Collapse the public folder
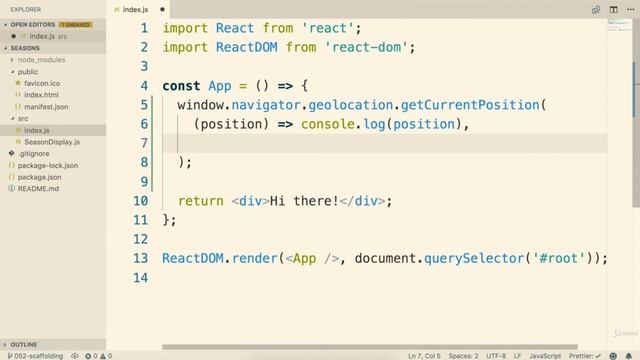This screenshot has width=640, height=360. 28,72
